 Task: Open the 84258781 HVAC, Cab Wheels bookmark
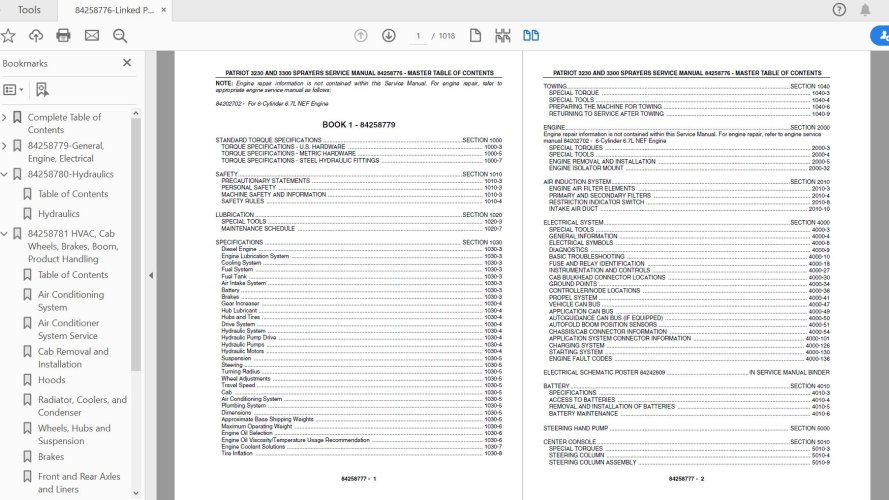[73, 246]
